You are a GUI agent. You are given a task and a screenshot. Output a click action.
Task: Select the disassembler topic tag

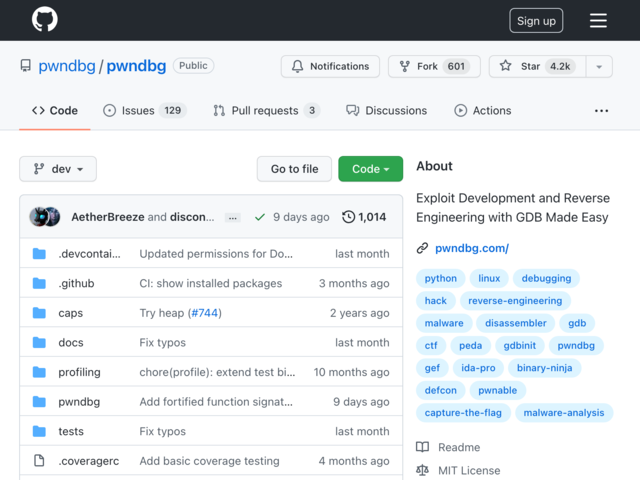pos(516,323)
